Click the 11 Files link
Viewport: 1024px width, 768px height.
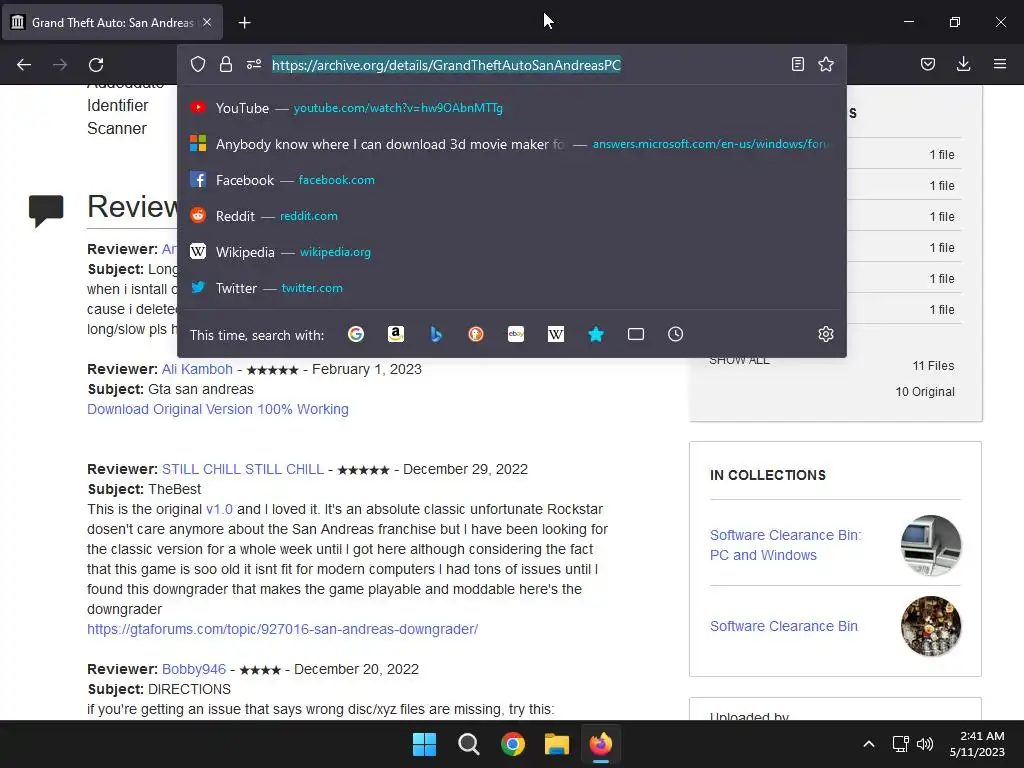[933, 366]
